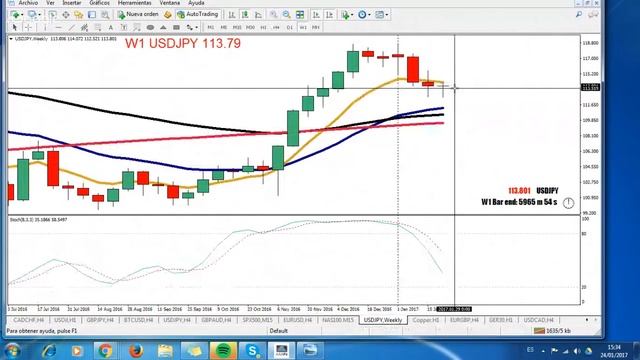Select the arrow cursor tool
This screenshot has width=640, height=360.
click(15, 27)
